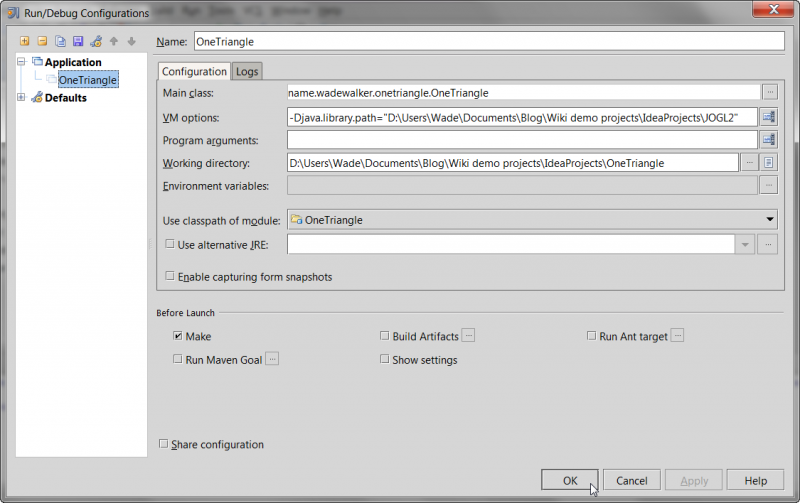
Task: Edit Environment variables ellipsis button
Action: tap(768, 185)
